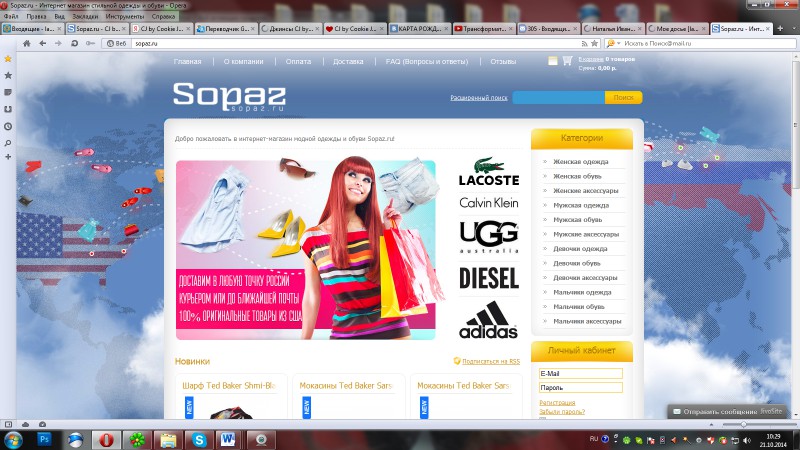Open the downloads panel in the sidebar
Image resolution: width=800 pixels, height=450 pixels.
pyautogui.click(x=8, y=109)
